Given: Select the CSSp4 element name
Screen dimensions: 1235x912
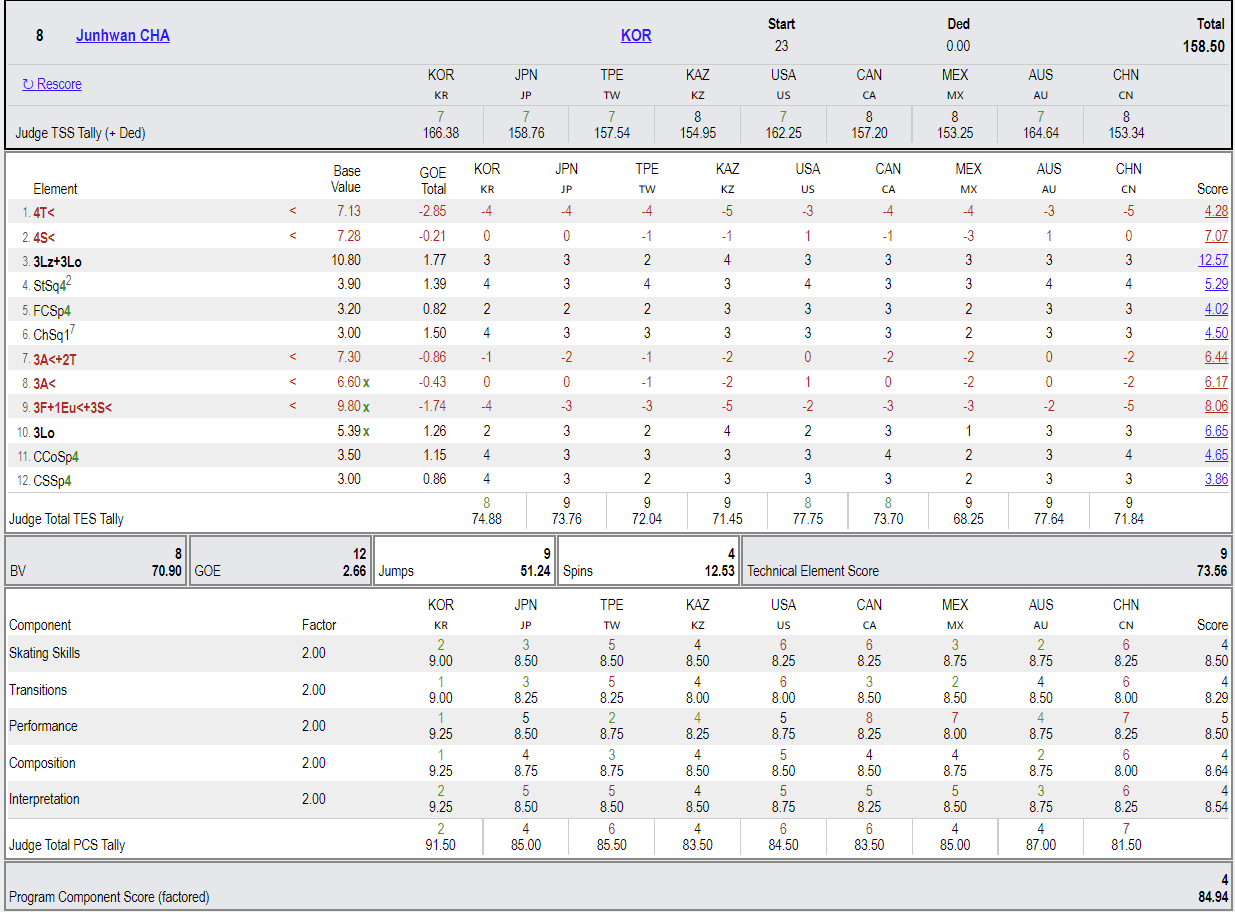Looking at the screenshot, I should 53,480.
